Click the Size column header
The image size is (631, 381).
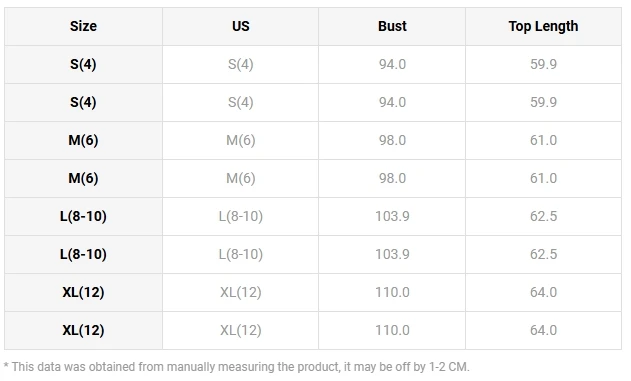point(83,26)
